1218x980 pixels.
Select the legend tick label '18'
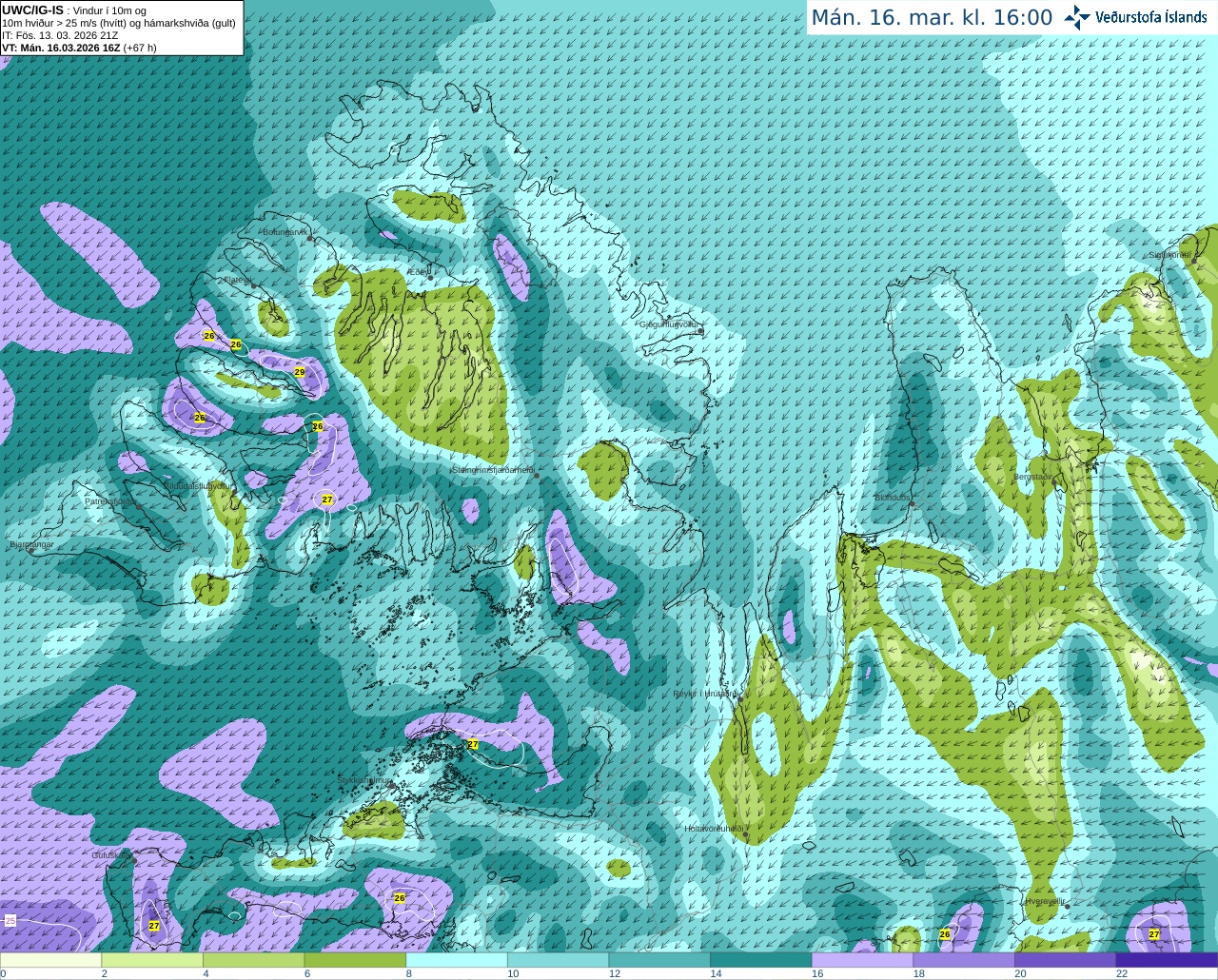(918, 973)
